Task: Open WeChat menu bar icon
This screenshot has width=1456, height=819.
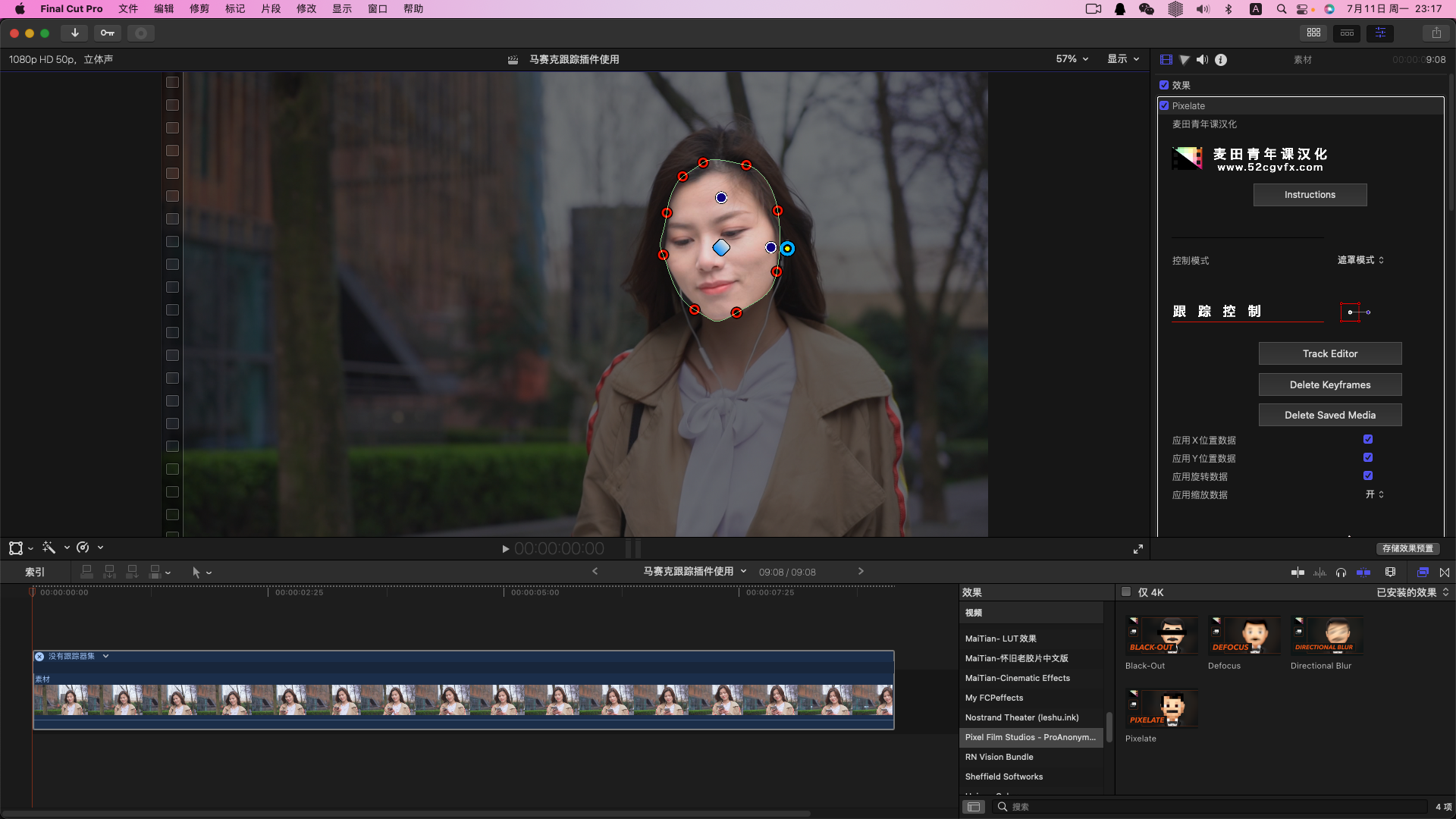Action: [1147, 9]
